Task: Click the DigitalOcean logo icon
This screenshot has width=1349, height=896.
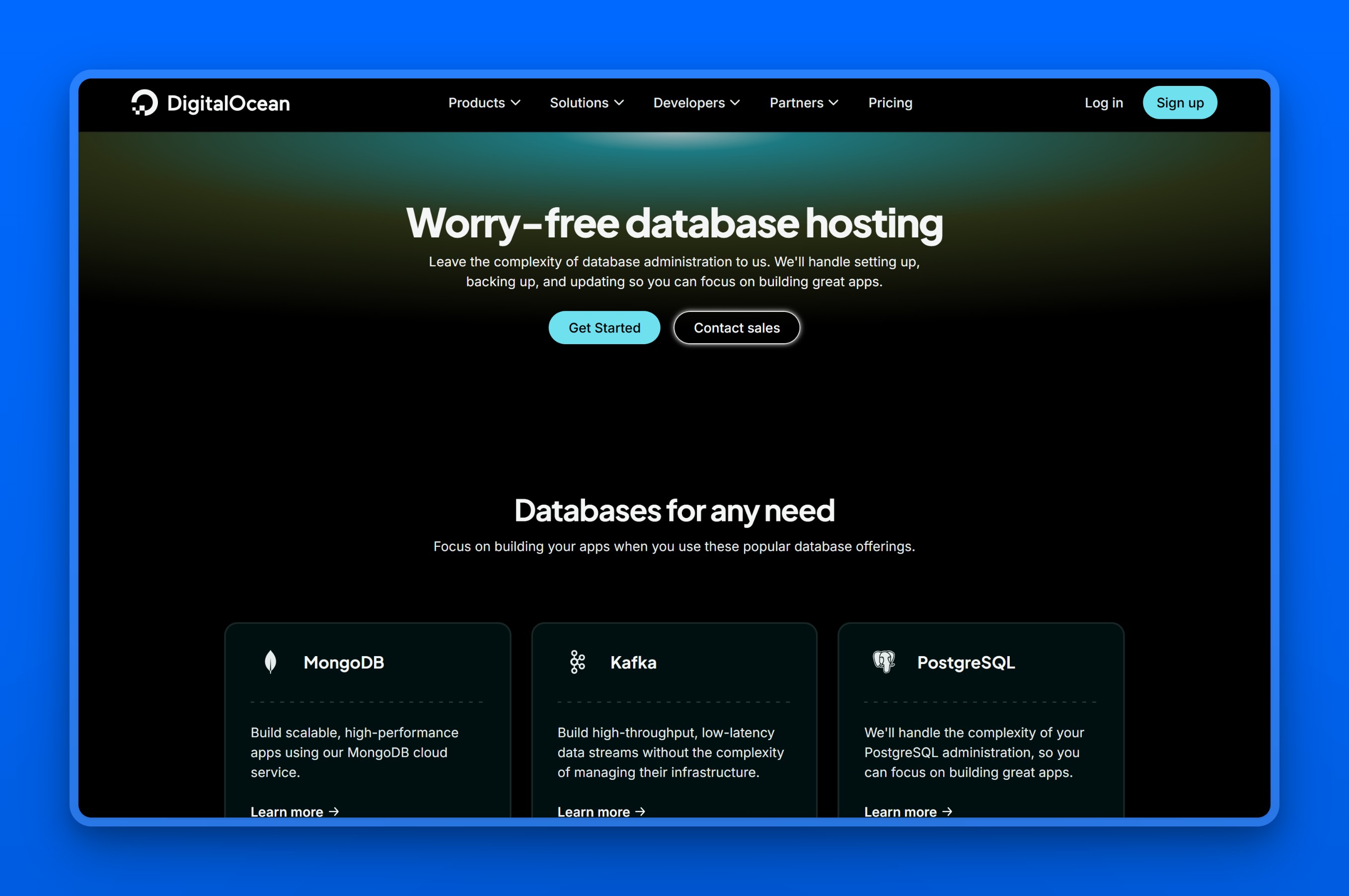Action: coord(145,103)
